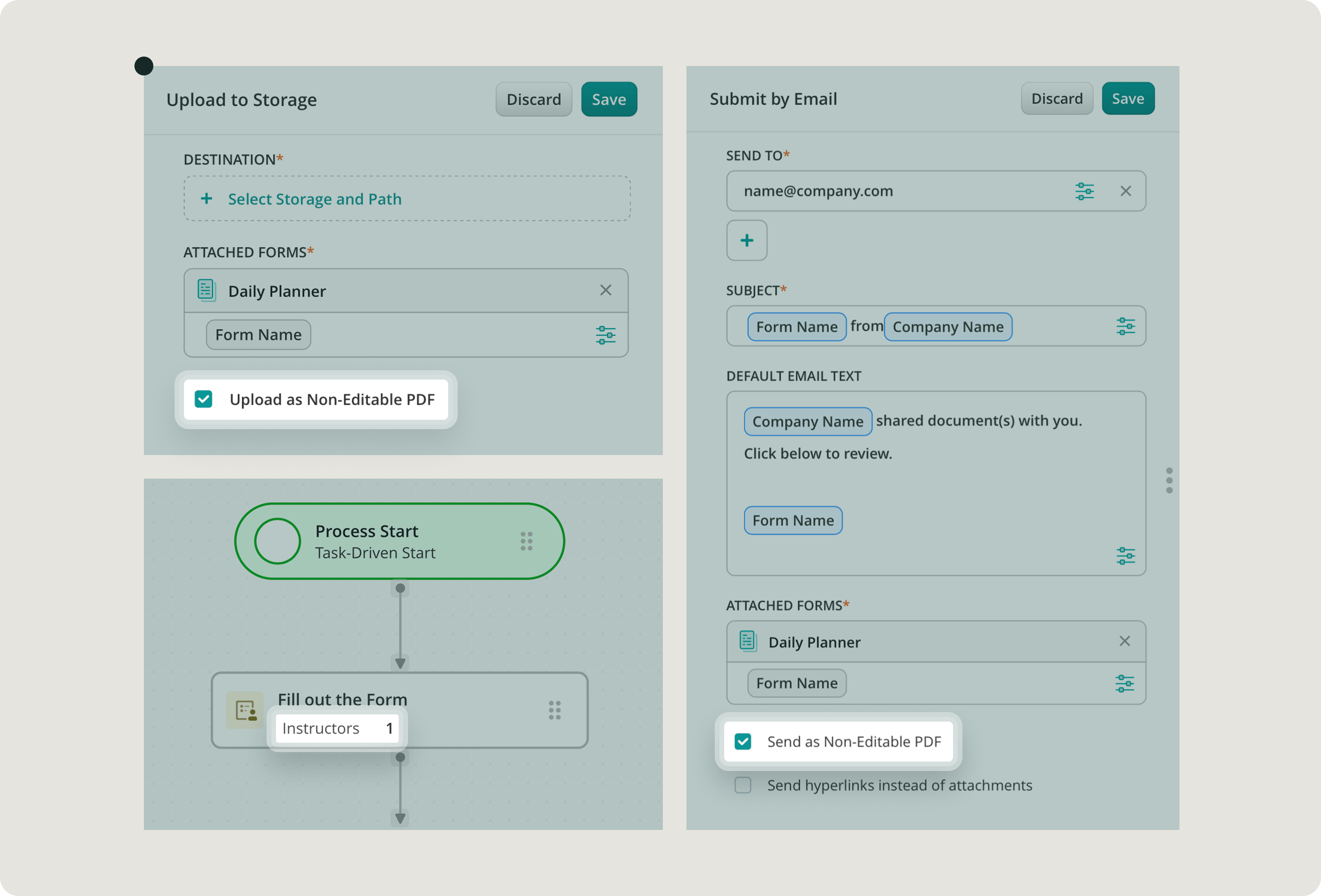Click sliders icon in Default Email Text box
This screenshot has height=896, width=1321.
1125,556
